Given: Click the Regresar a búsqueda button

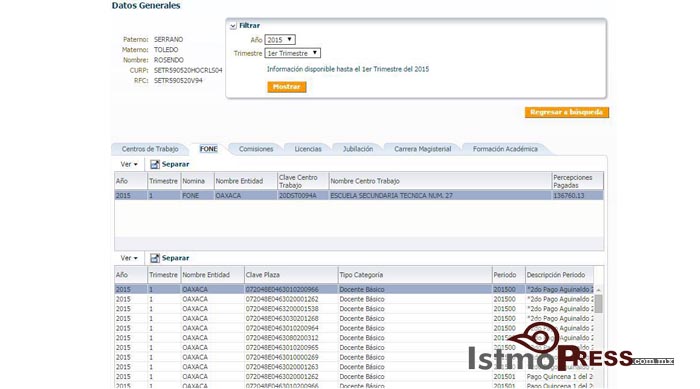Looking at the screenshot, I should 567,112.
